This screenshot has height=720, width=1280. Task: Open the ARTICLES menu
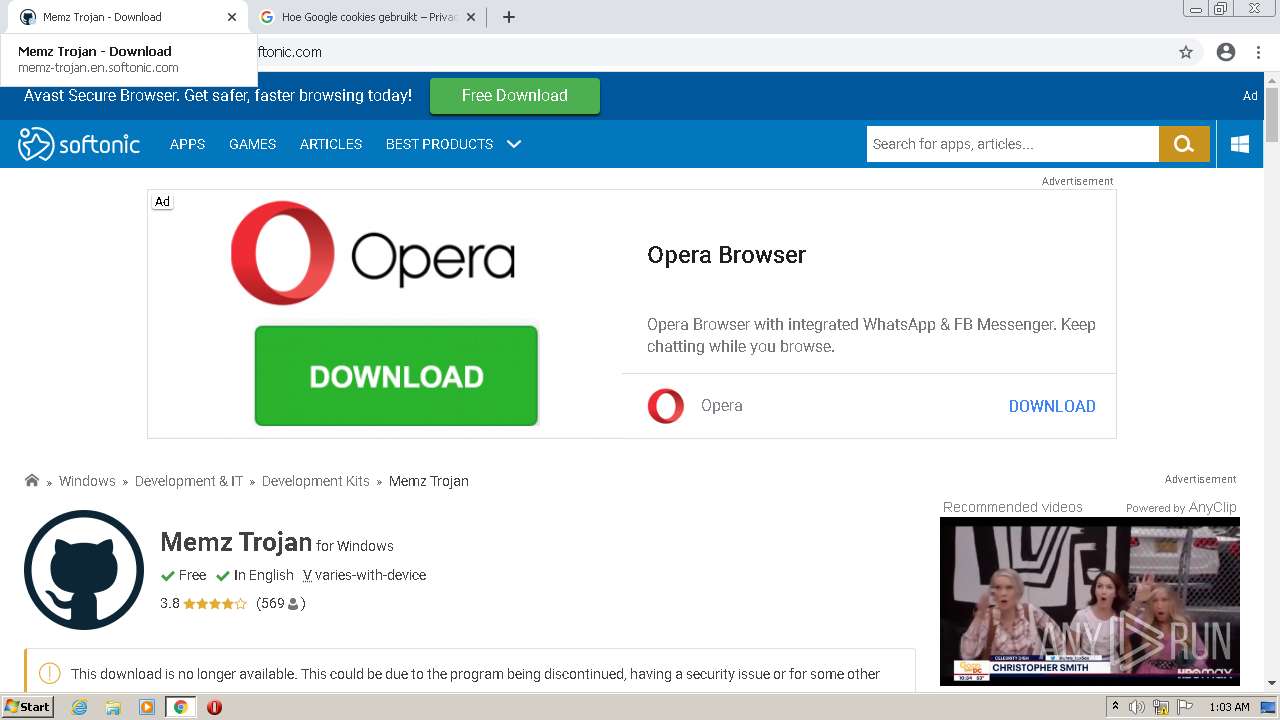pos(331,144)
